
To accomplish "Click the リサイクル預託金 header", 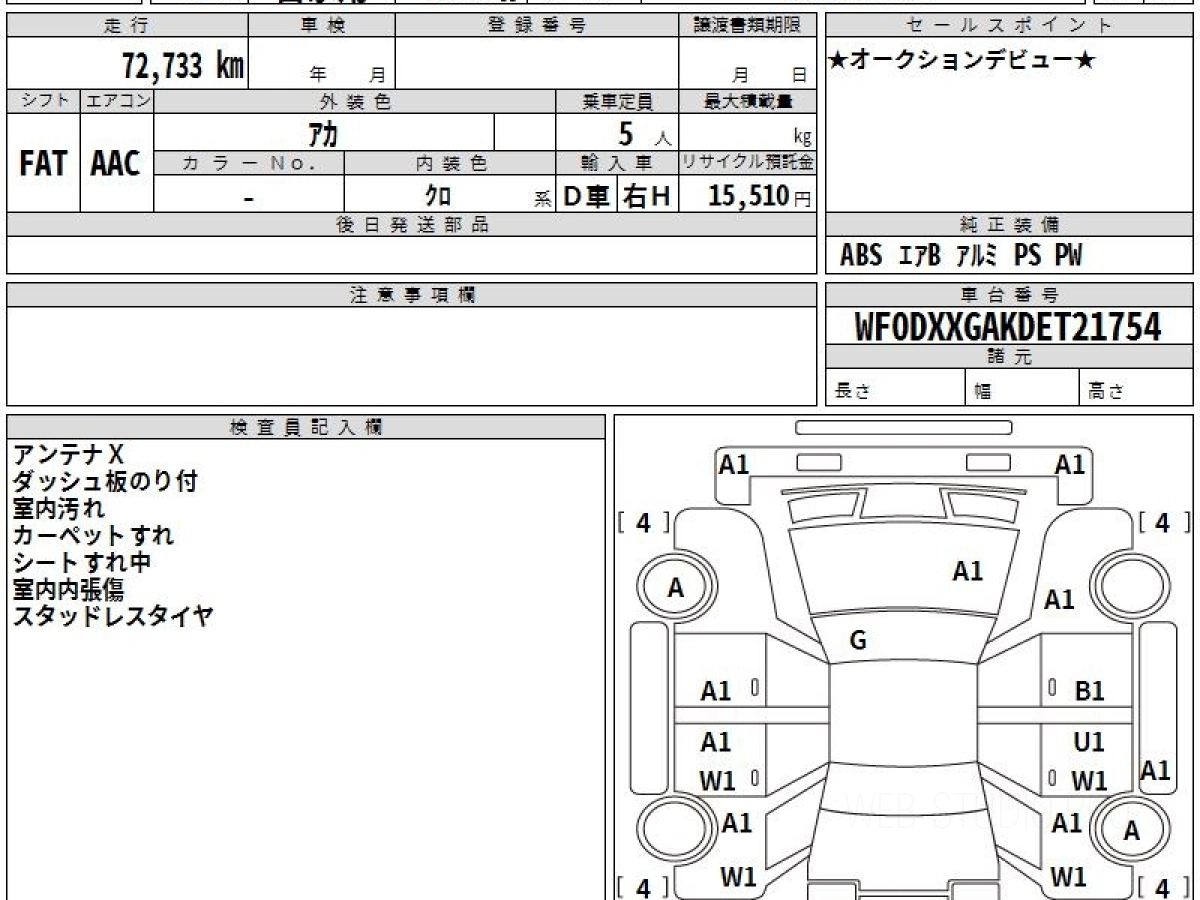I will [x=747, y=163].
